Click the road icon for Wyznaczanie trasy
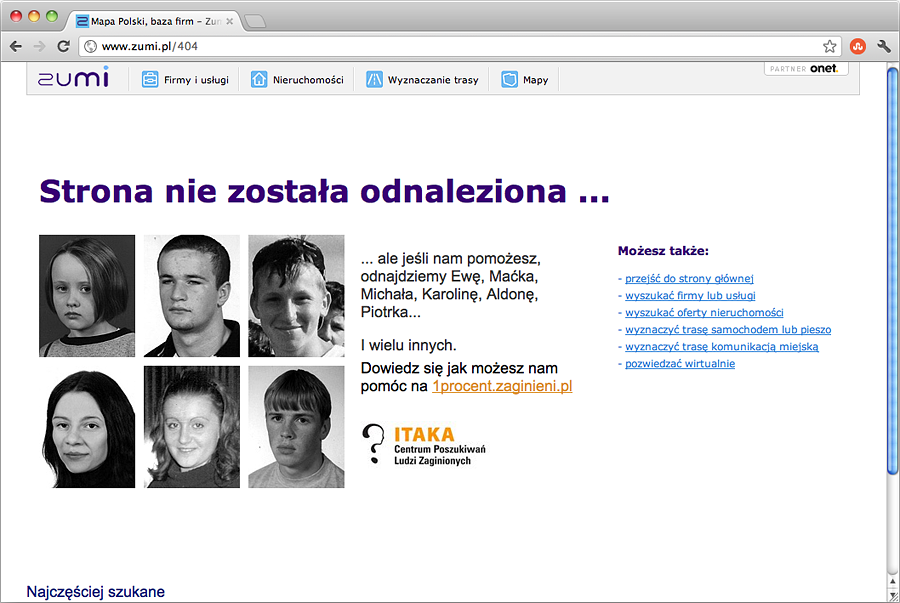The height and width of the screenshot is (603, 900). click(x=374, y=79)
